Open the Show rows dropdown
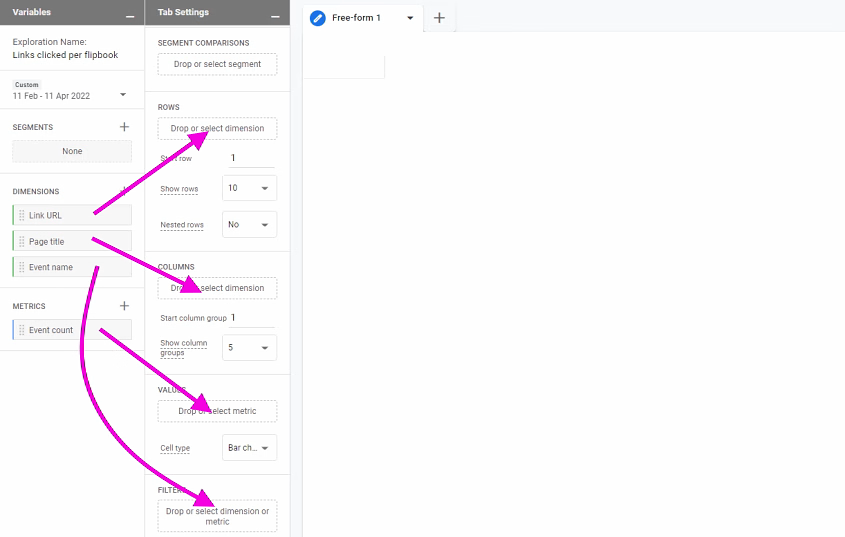 tap(250, 188)
